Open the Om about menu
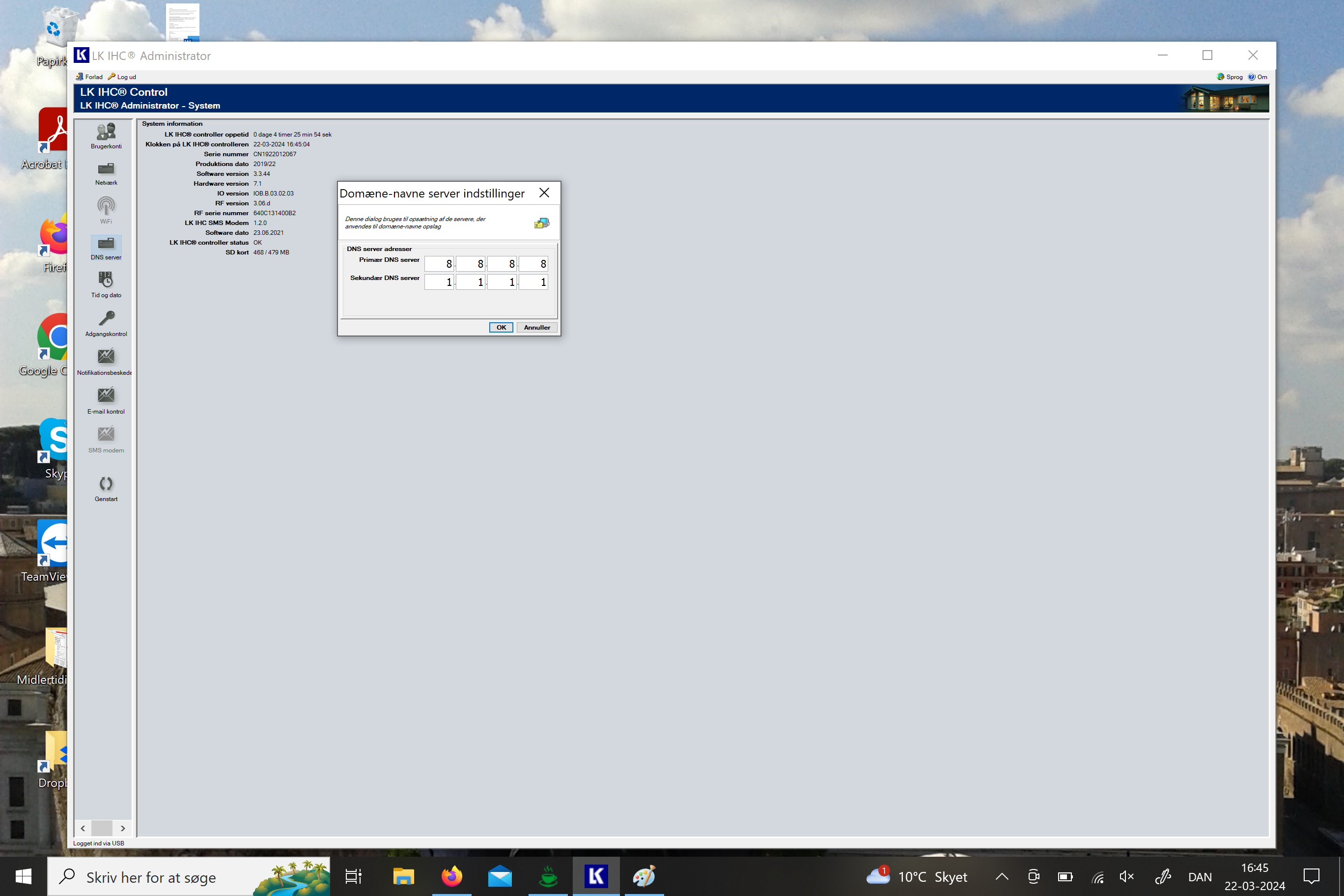This screenshot has height=896, width=1344. [1258, 77]
